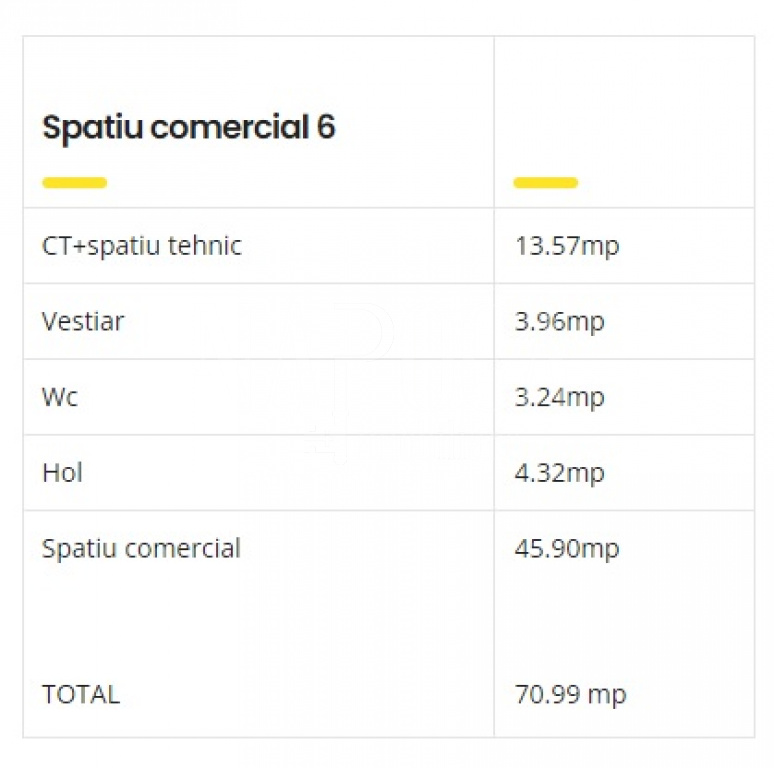Click the Spatiu comercial row label
Screen dimensions: 774x768
pyautogui.click(x=141, y=548)
